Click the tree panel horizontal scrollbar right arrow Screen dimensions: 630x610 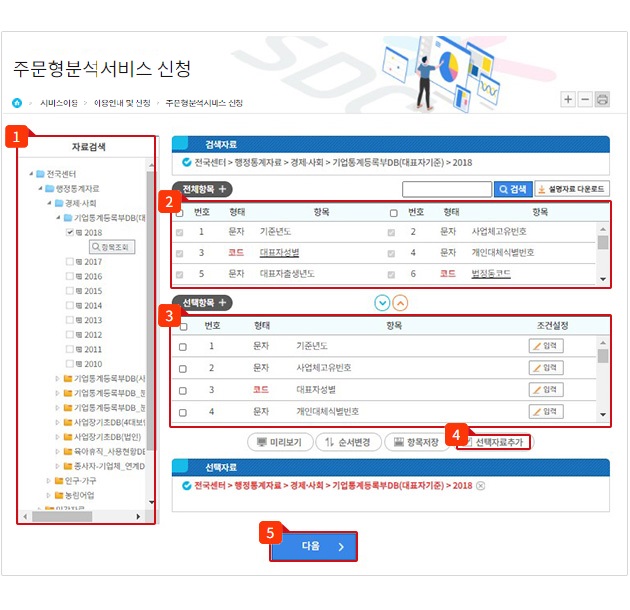coord(138,516)
